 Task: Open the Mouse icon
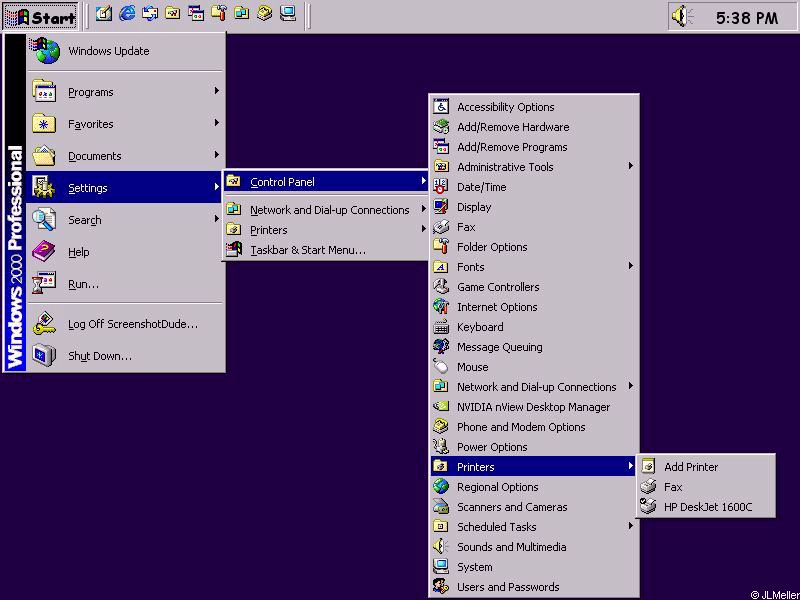click(441, 366)
